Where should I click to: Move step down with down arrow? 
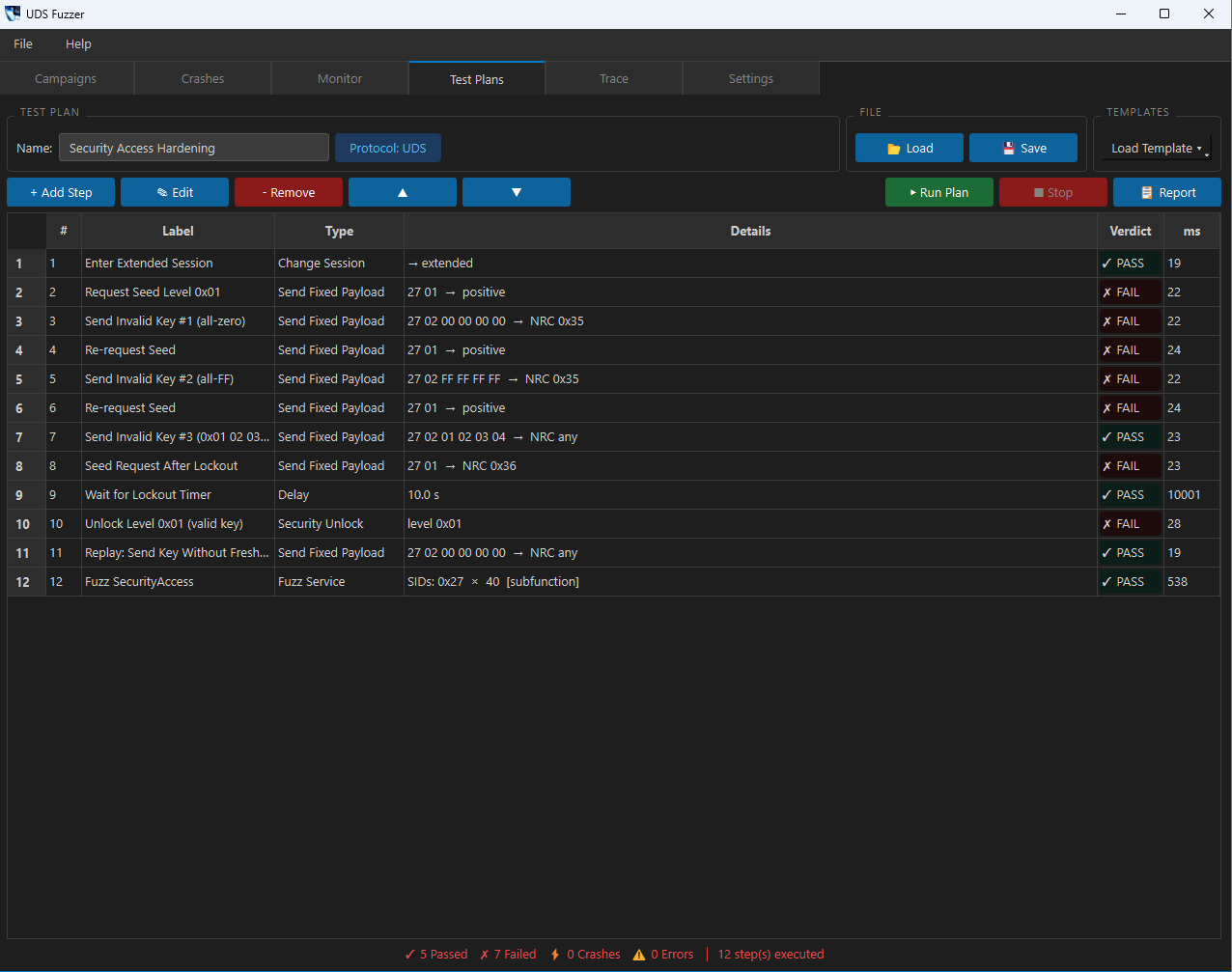517,192
